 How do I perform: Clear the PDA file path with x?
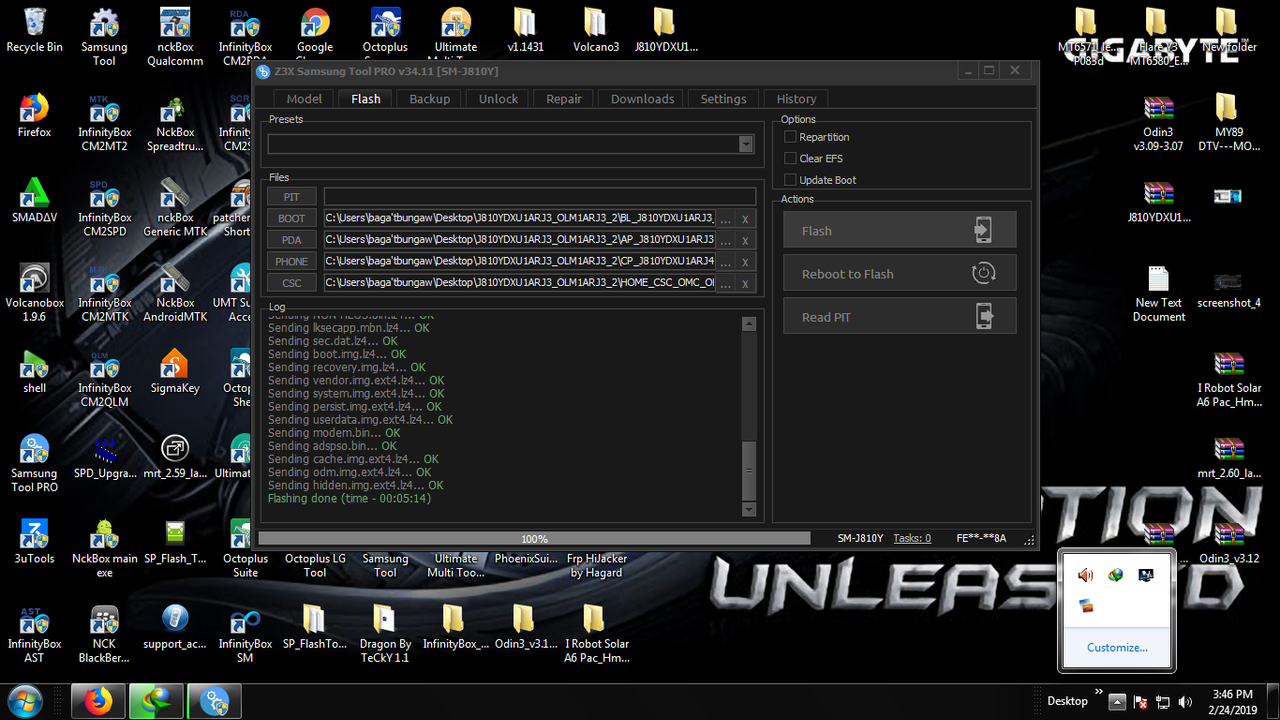(745, 240)
